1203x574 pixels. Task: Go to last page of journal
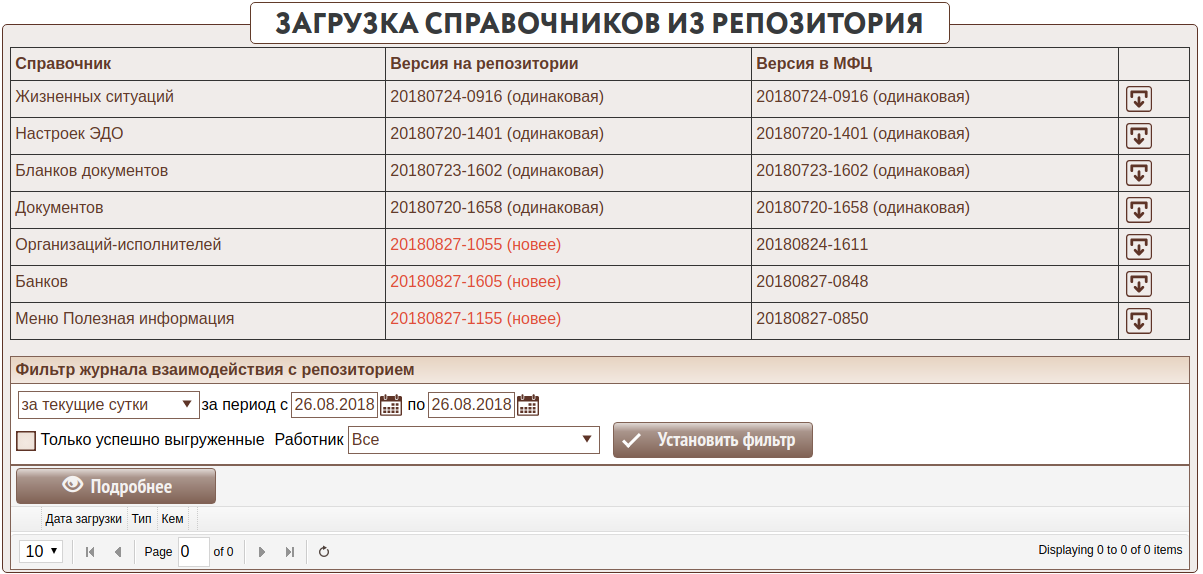[x=290, y=551]
